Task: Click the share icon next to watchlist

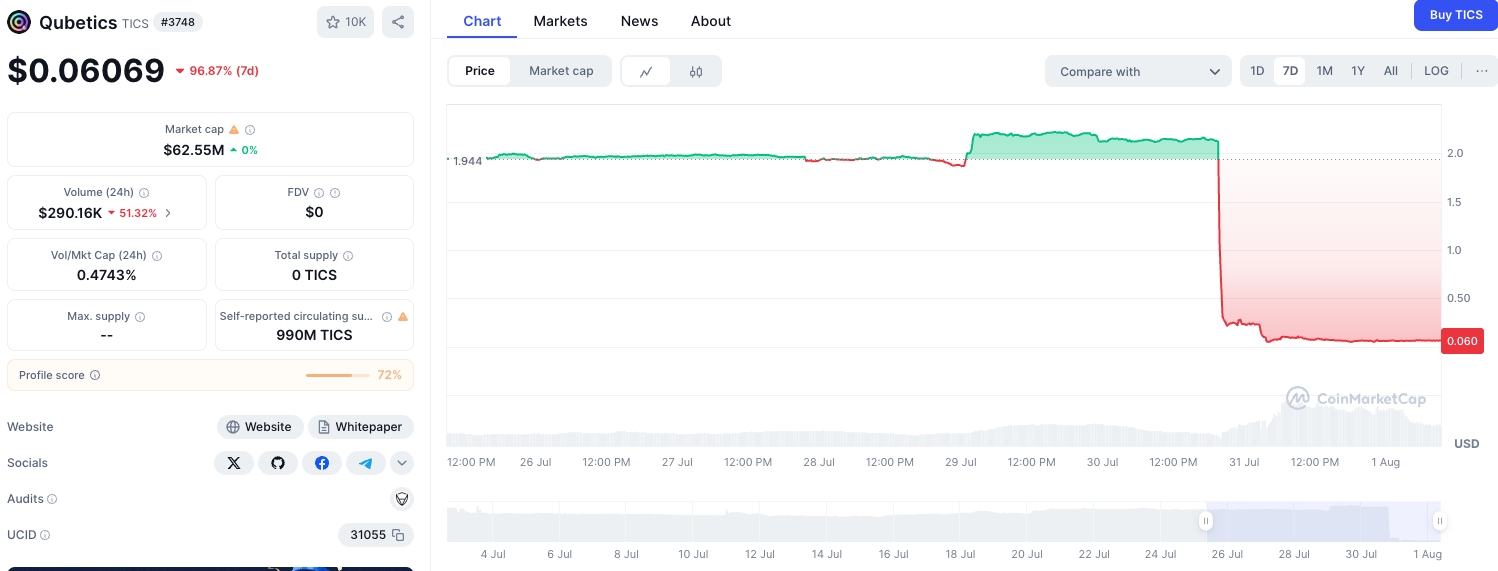Action: (398, 22)
